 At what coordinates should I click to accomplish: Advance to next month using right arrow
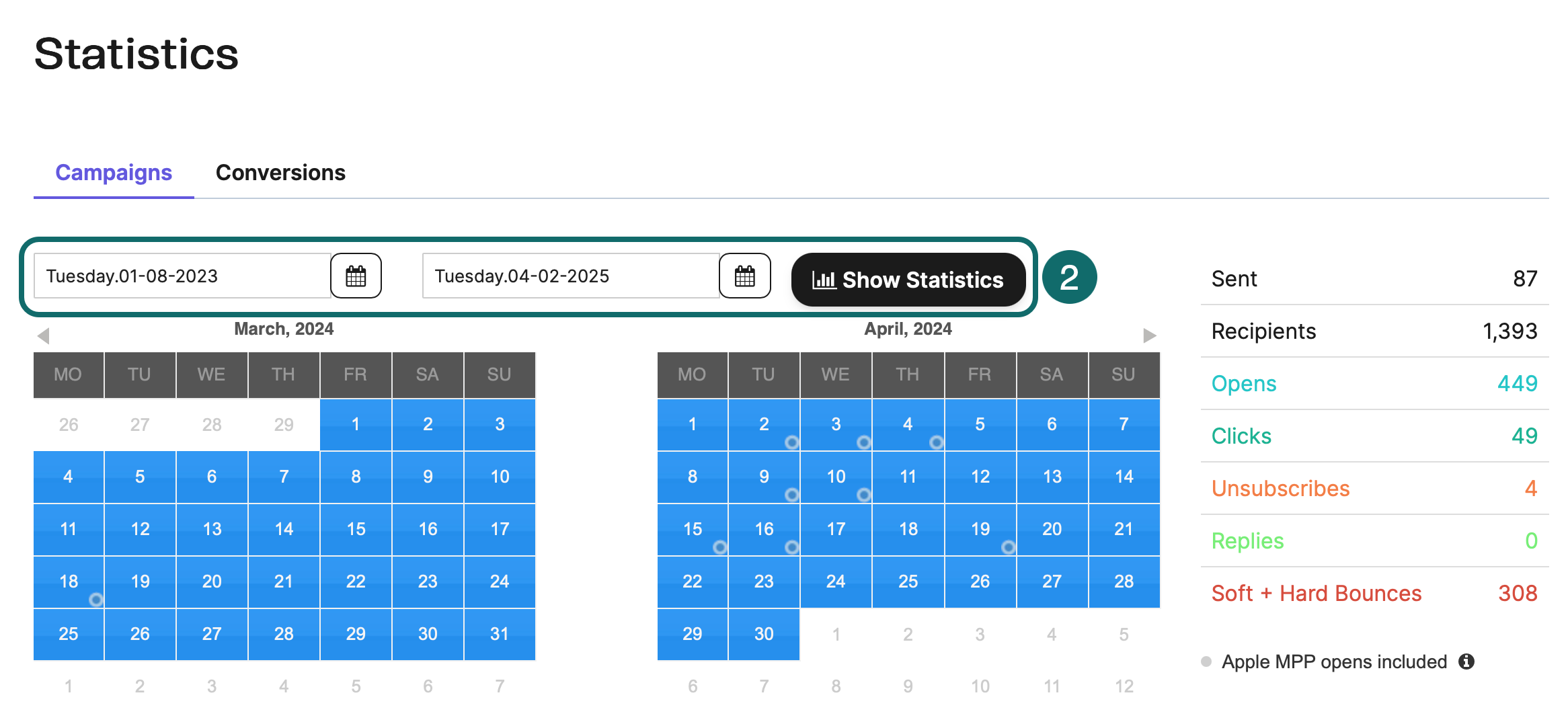click(x=1150, y=335)
